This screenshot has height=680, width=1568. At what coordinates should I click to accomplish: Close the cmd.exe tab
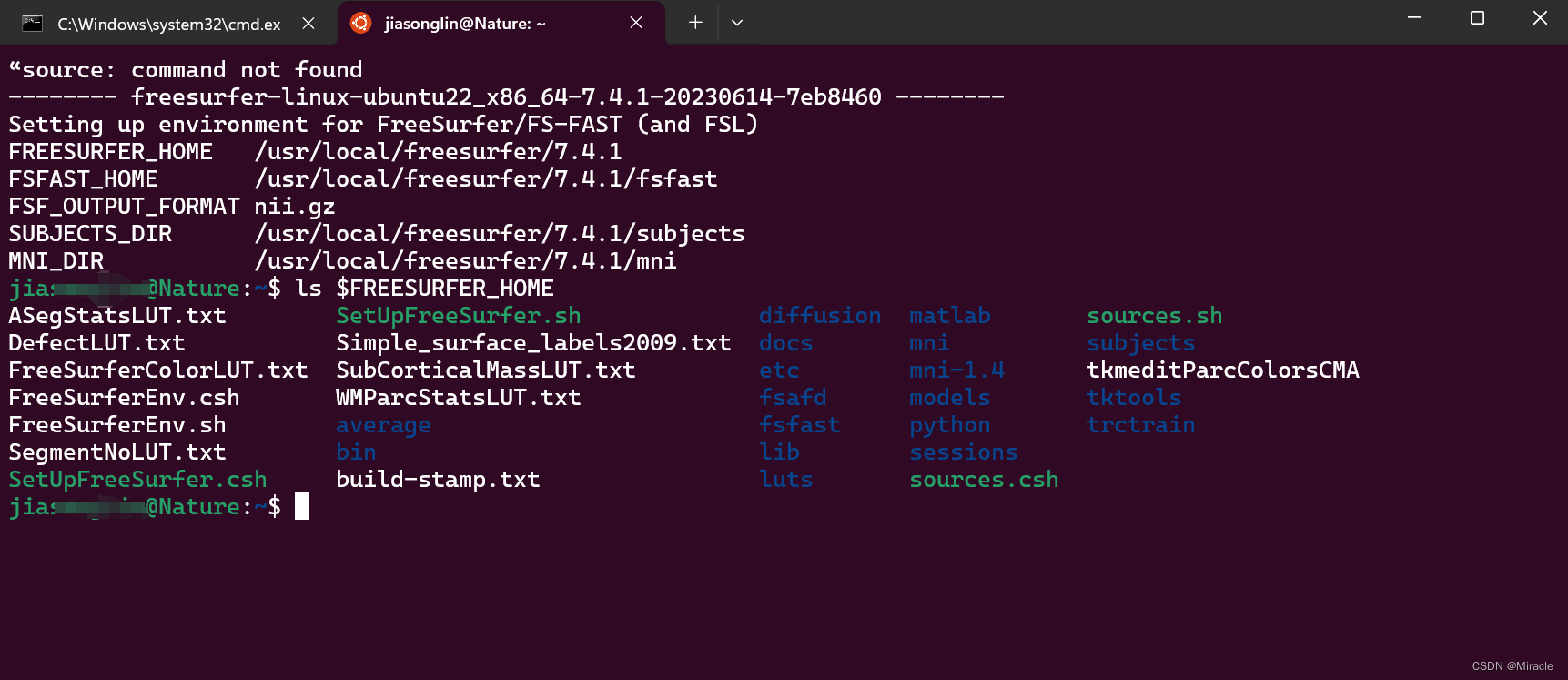(308, 23)
